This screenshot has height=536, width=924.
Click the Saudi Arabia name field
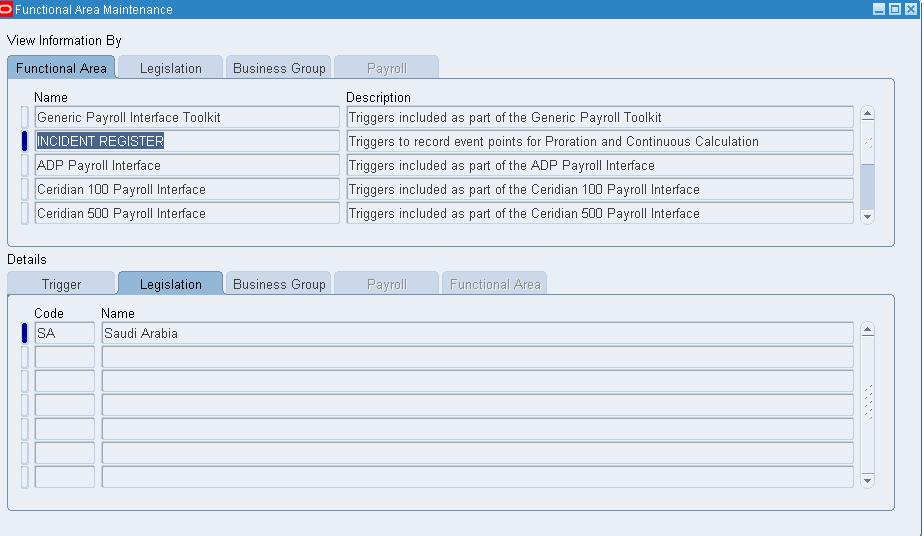coord(477,334)
